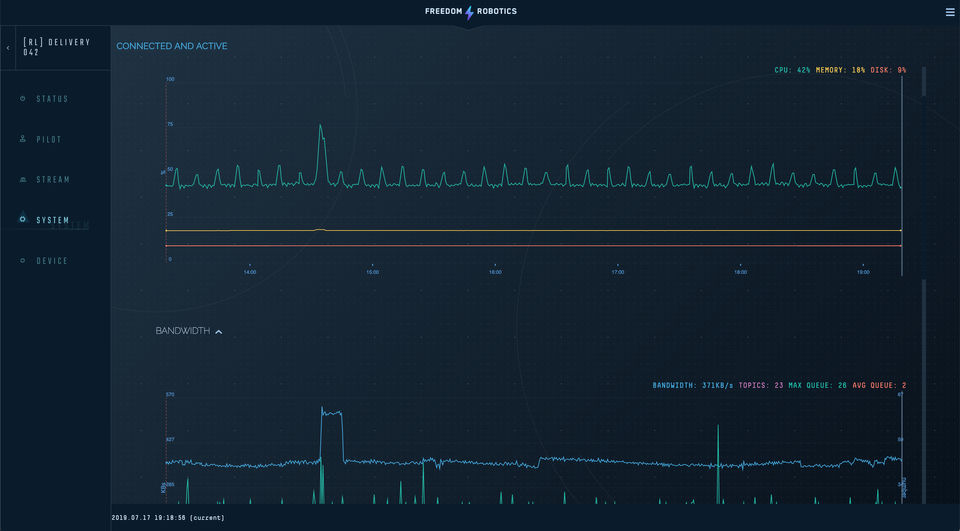
Task: Click the Device circle icon
Action: point(23,260)
